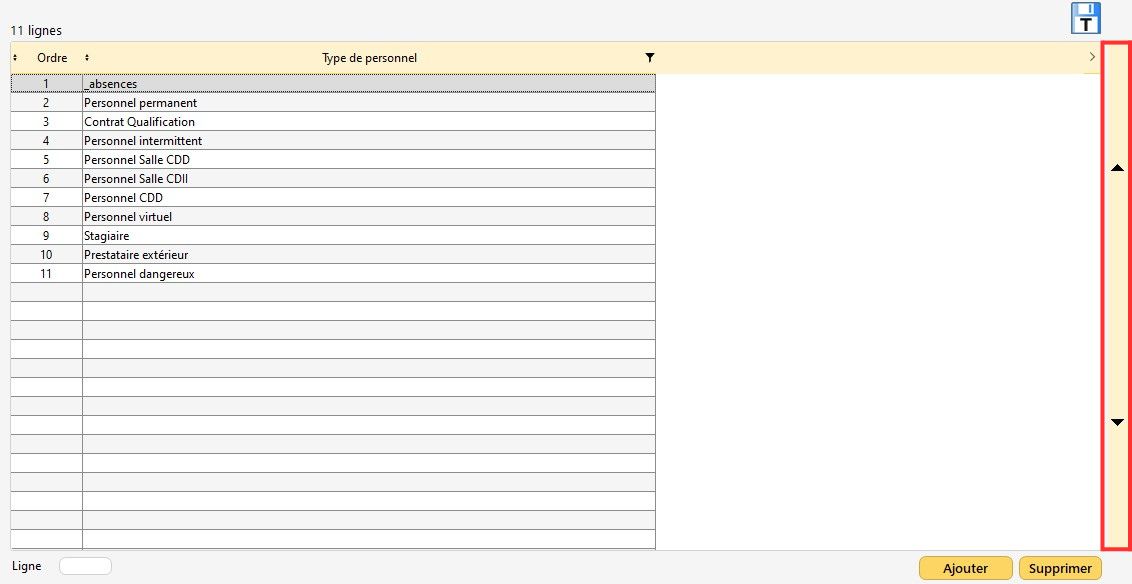Viewport: 1132px width, 584px height.
Task: Click the filter icon in Type de personnel header
Action: click(650, 58)
